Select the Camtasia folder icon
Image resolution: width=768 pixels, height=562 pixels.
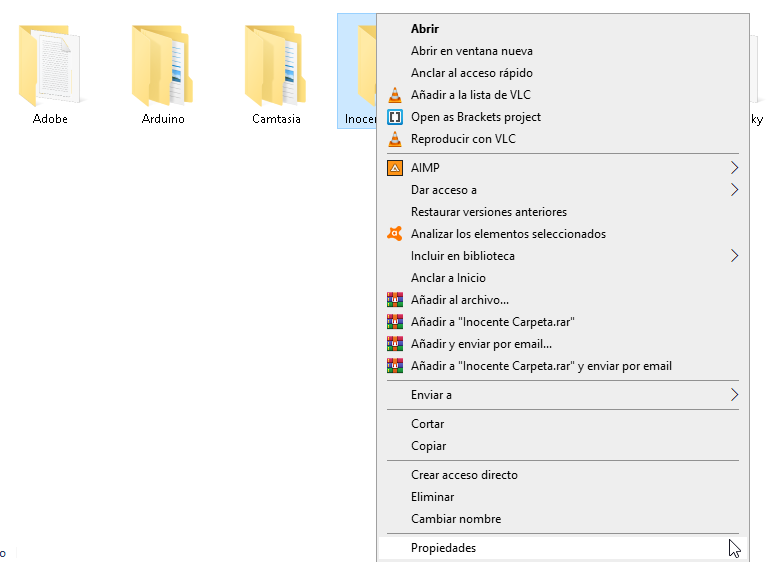coord(276,65)
